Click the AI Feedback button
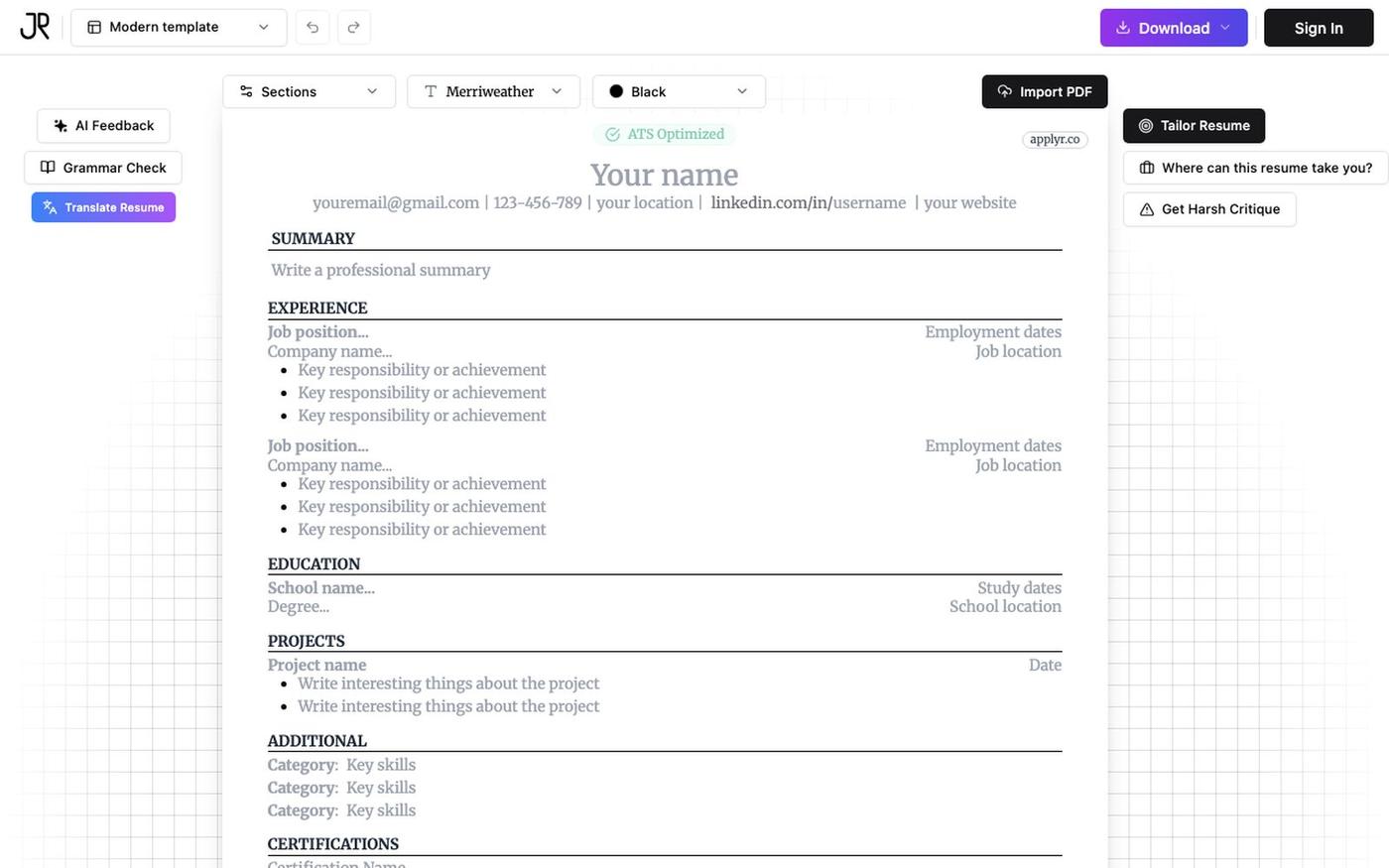 (x=103, y=126)
